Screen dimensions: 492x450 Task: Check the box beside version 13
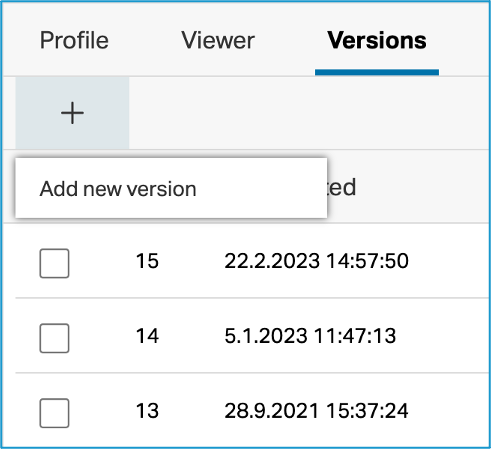(x=54, y=413)
